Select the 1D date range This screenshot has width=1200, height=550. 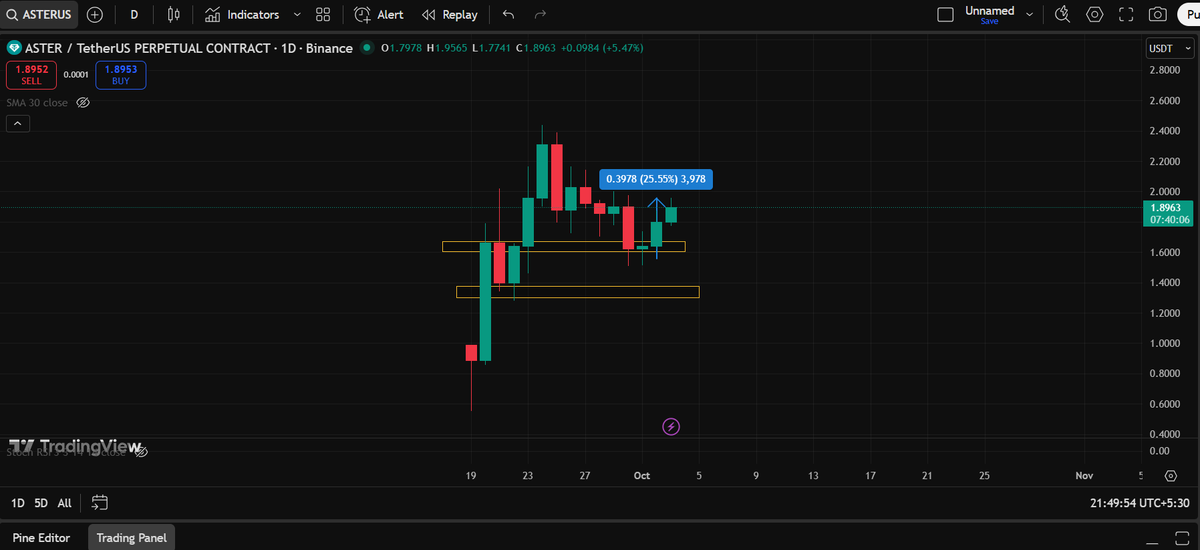18,503
